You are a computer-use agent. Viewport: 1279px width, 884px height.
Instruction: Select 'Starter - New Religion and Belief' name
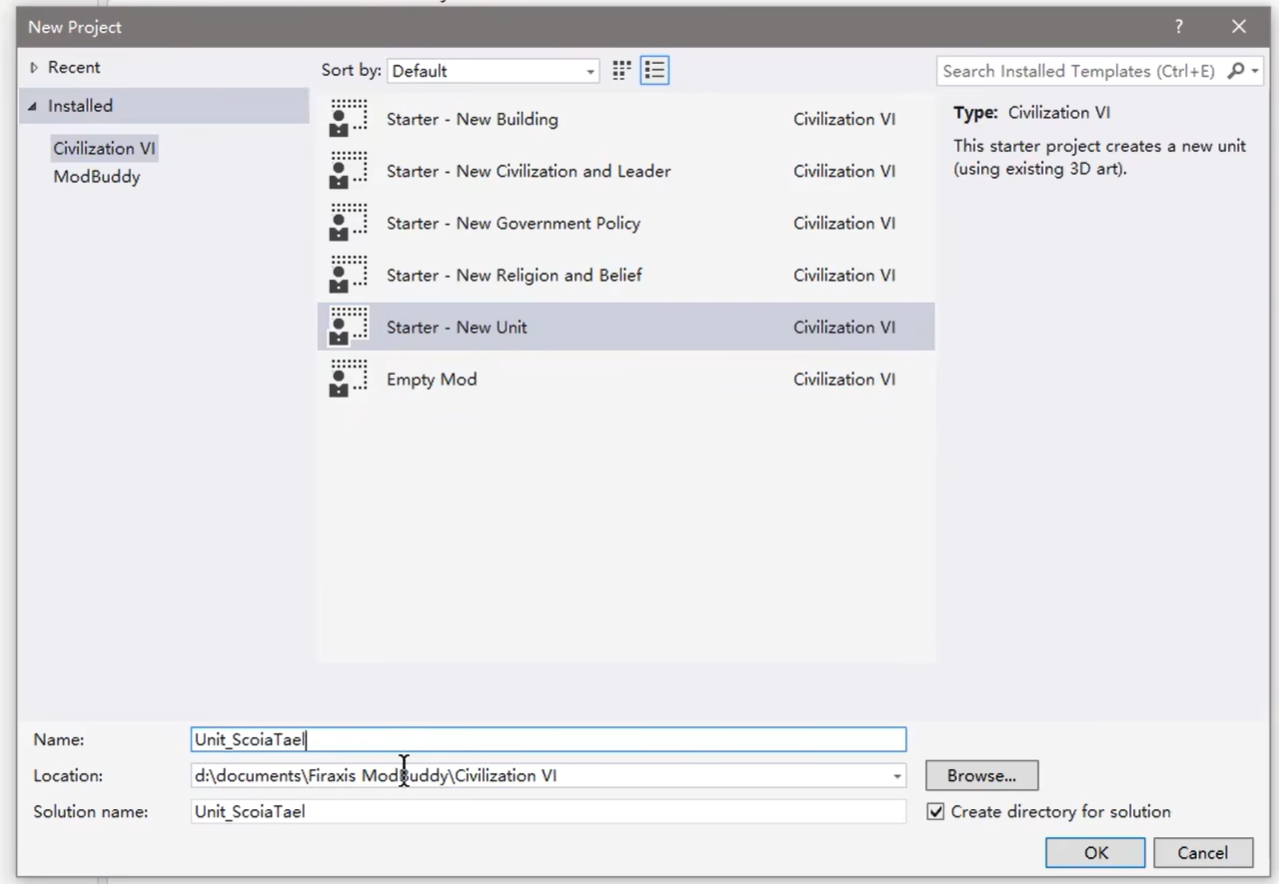[514, 275]
